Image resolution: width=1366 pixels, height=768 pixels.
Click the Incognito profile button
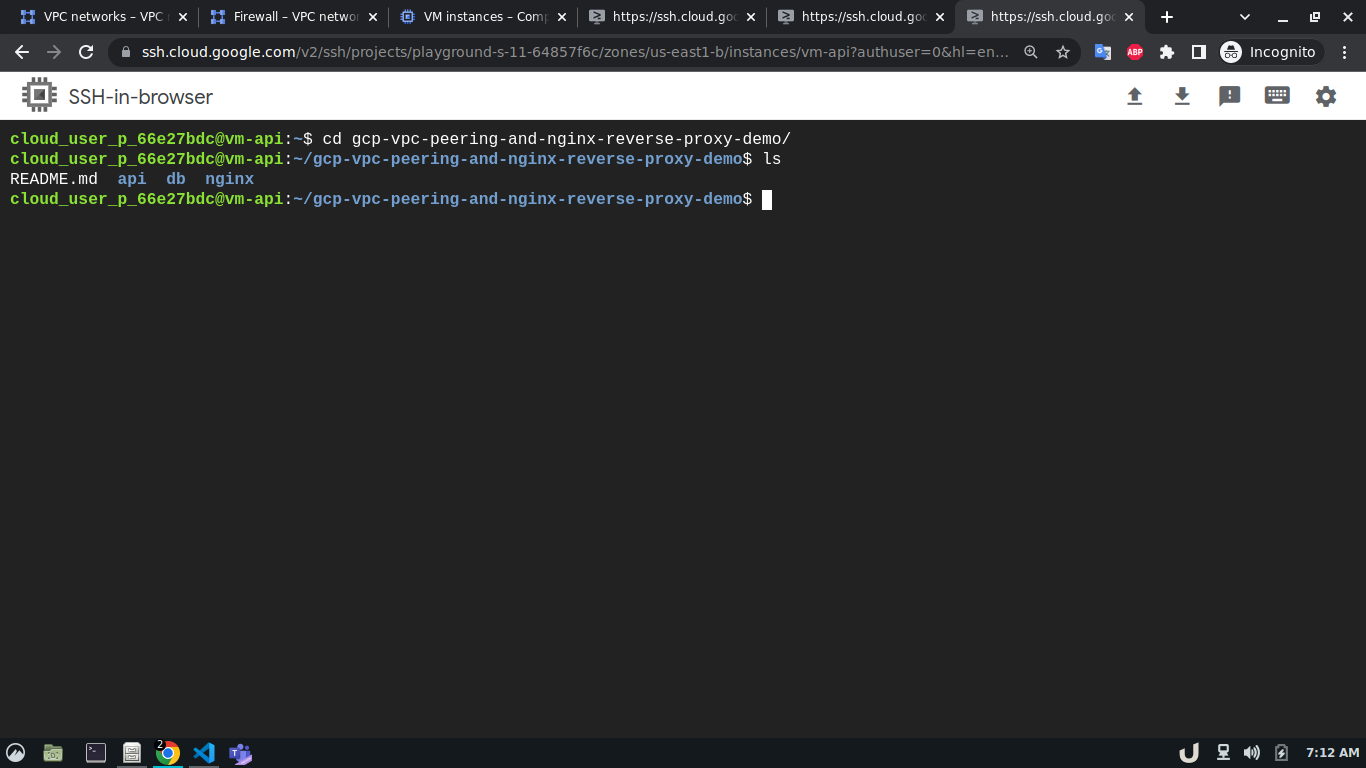click(x=1269, y=52)
